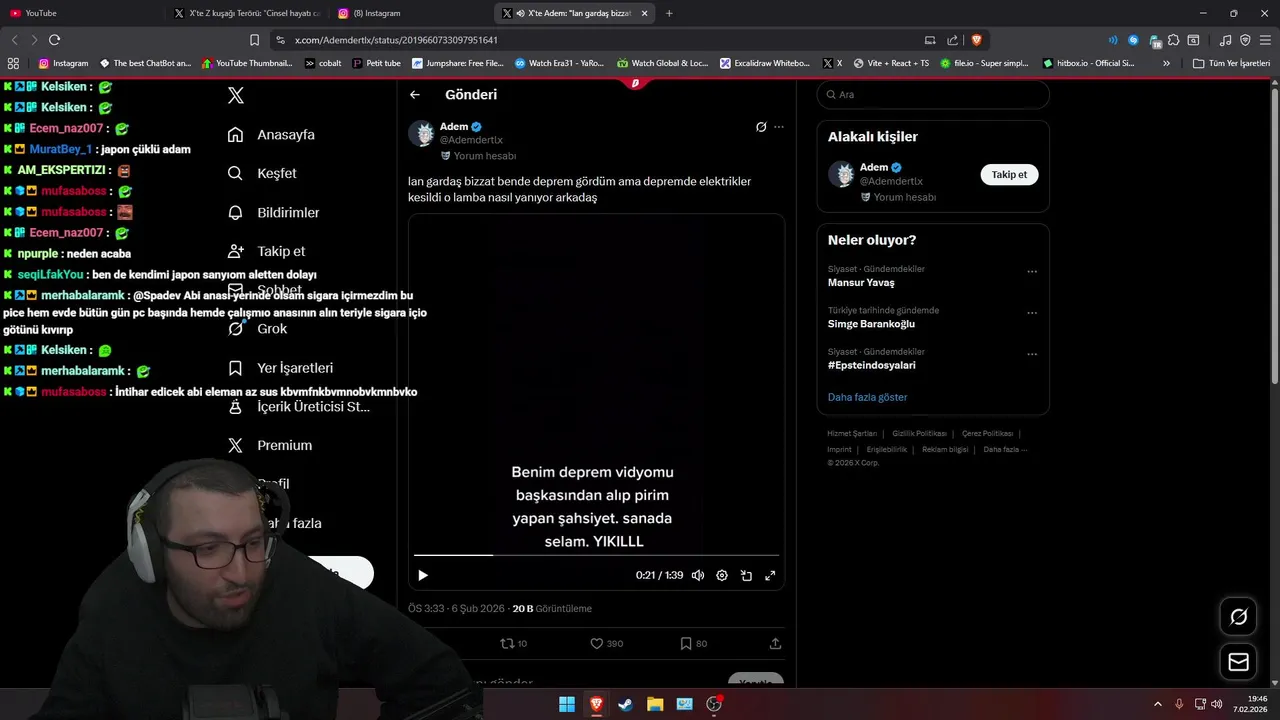Image resolution: width=1280 pixels, height=720 pixels.
Task: Open the Simge Barankoğlu trend
Action: coord(871,324)
